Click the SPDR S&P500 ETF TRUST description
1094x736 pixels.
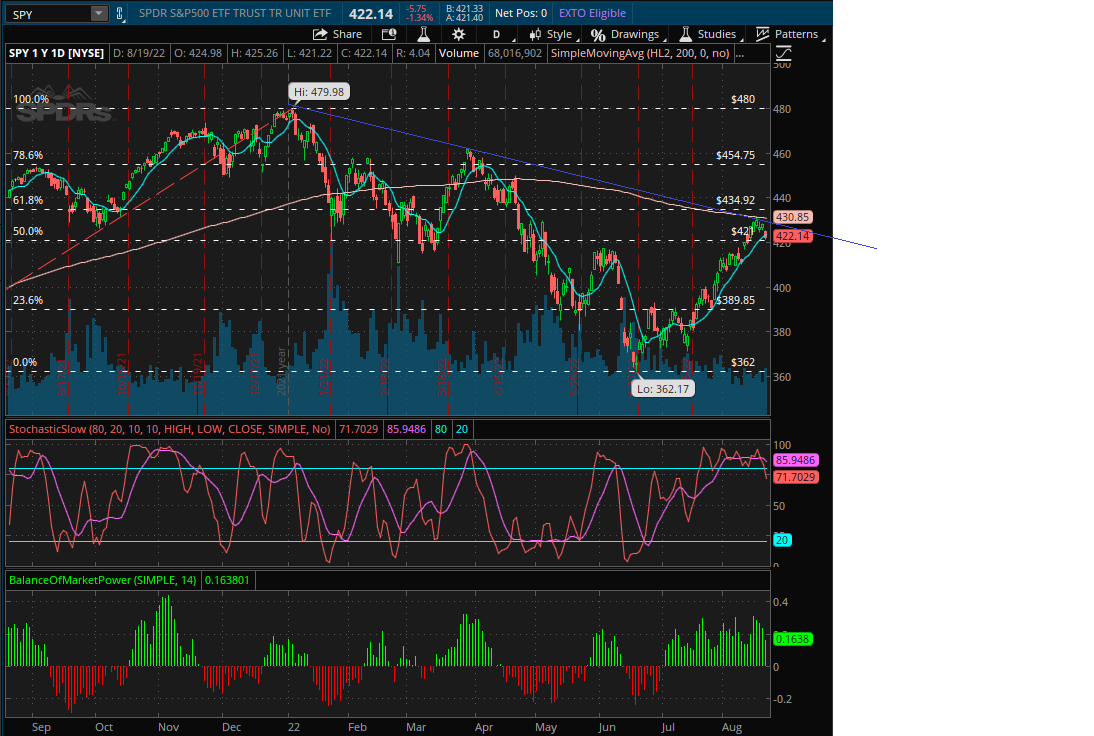pos(235,13)
